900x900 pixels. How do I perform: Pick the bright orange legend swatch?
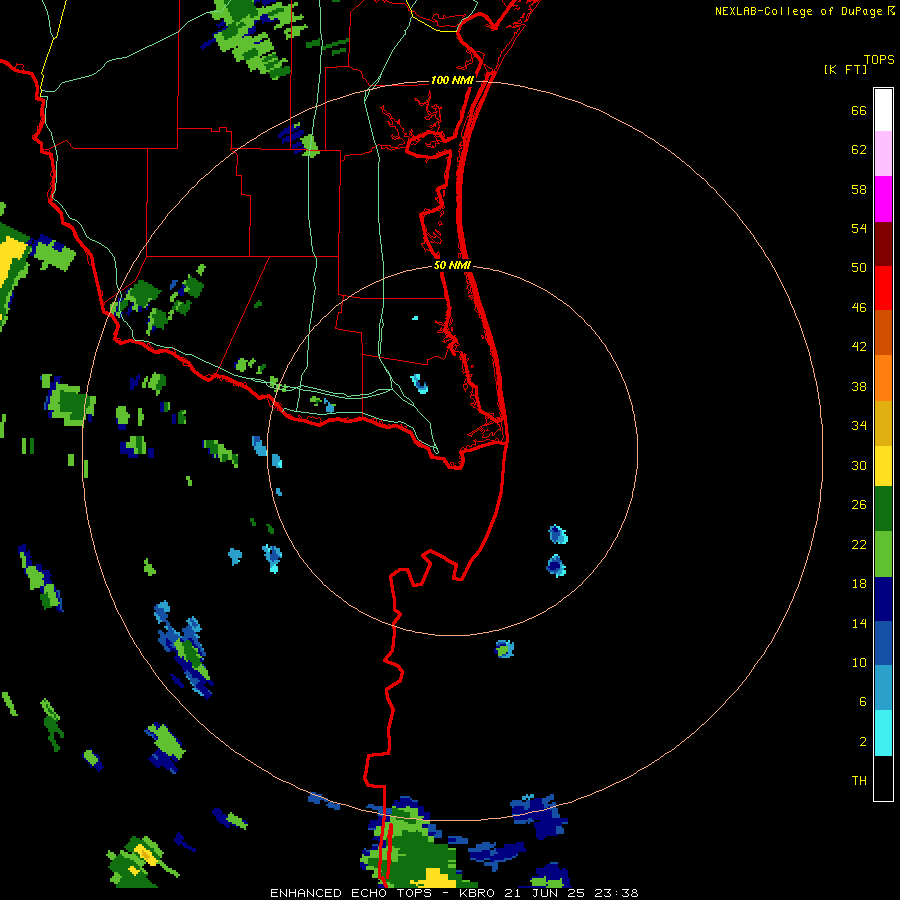pyautogui.click(x=883, y=377)
